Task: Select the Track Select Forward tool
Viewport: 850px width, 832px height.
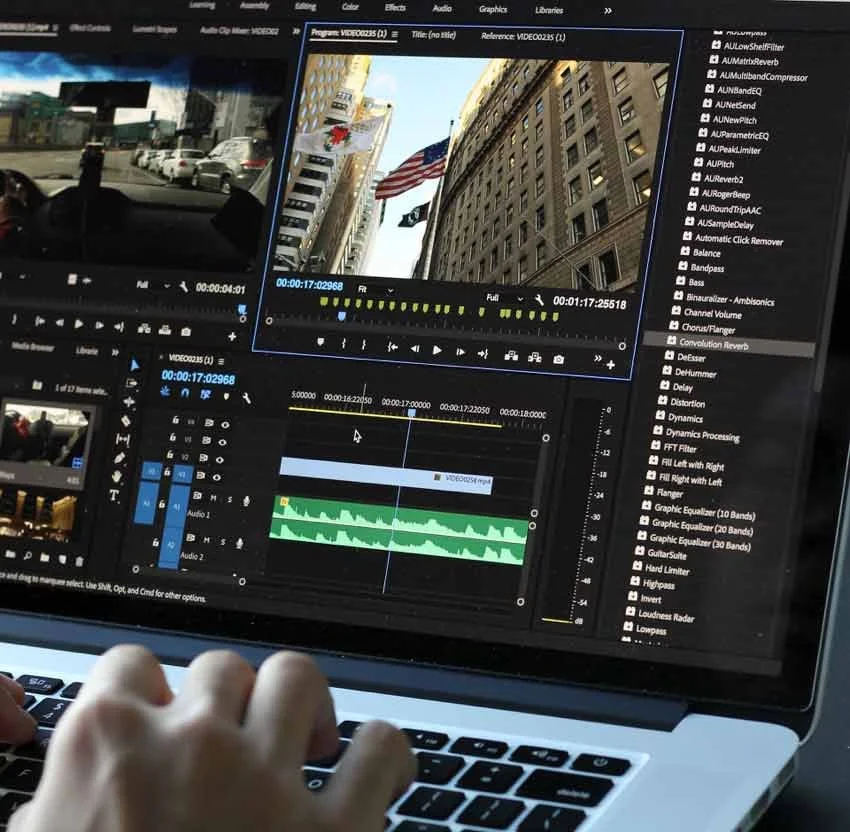Action: (131, 383)
